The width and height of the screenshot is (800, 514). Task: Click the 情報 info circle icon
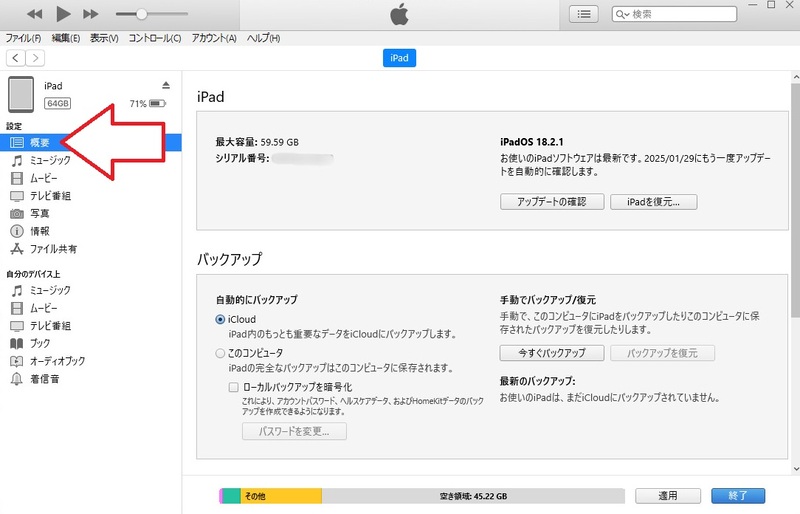click(17, 231)
